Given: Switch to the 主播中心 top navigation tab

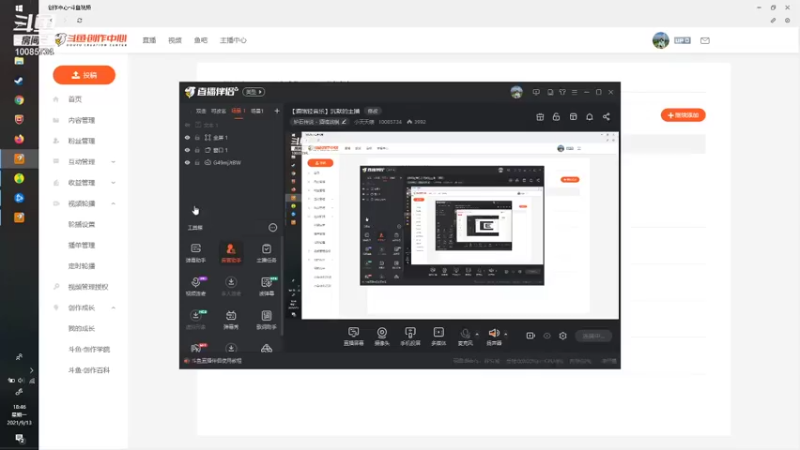Looking at the screenshot, I should (x=233, y=40).
